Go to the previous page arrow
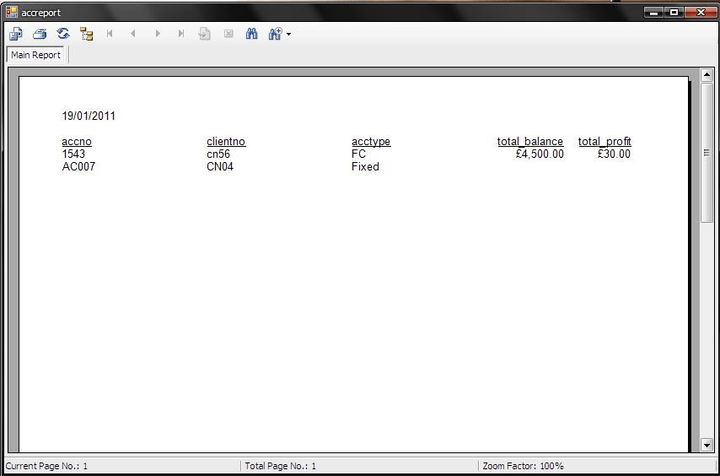 click(x=133, y=34)
